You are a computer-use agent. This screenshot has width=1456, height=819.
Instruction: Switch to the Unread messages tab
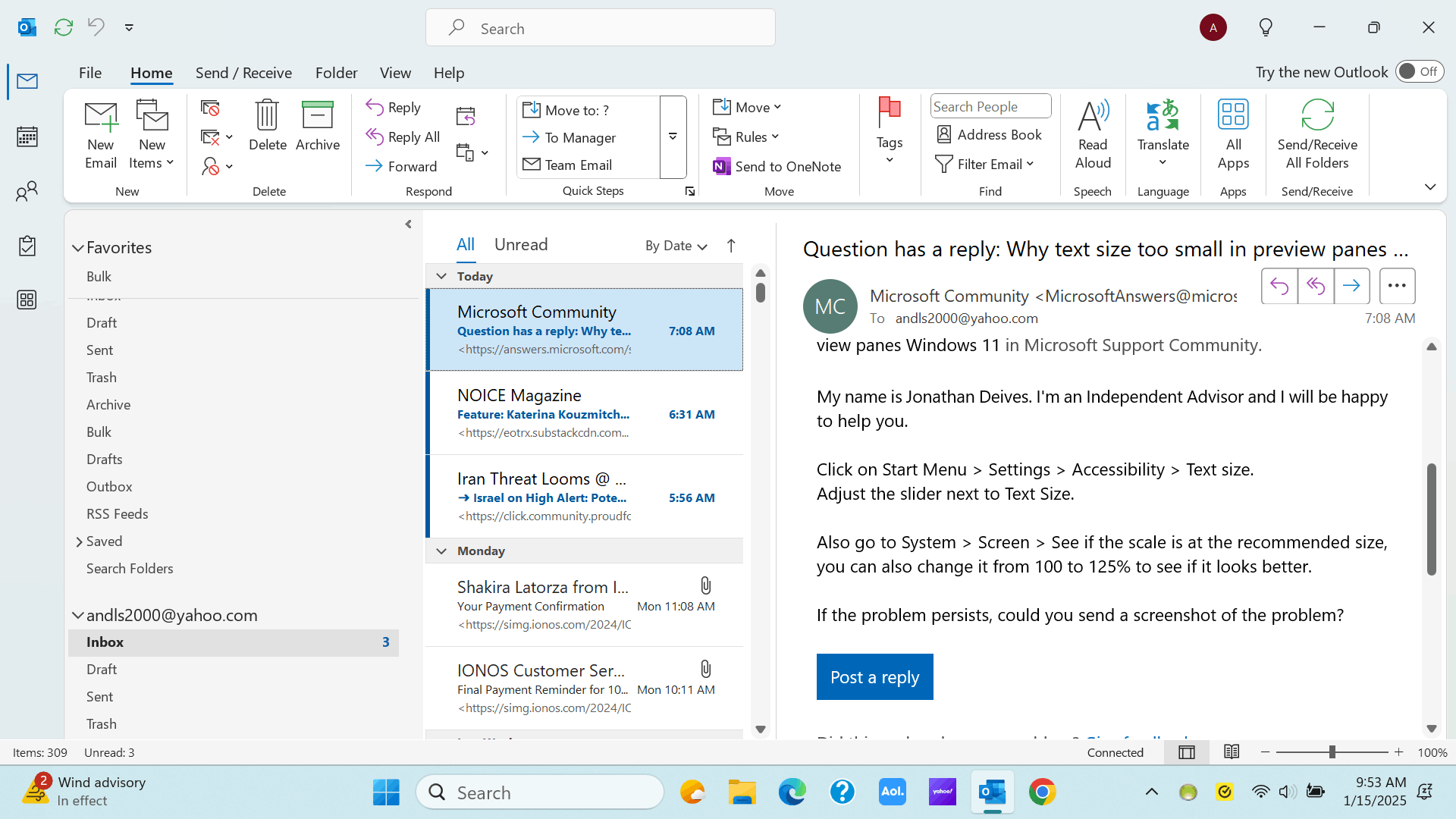click(x=520, y=244)
